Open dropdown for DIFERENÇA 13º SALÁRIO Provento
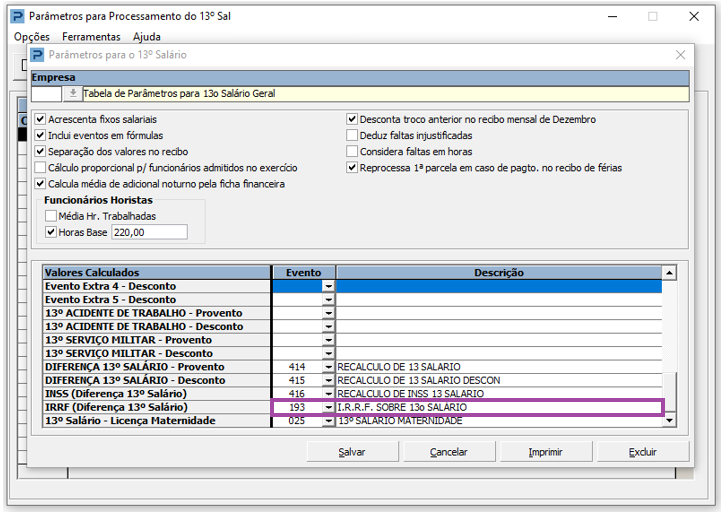 coord(328,367)
